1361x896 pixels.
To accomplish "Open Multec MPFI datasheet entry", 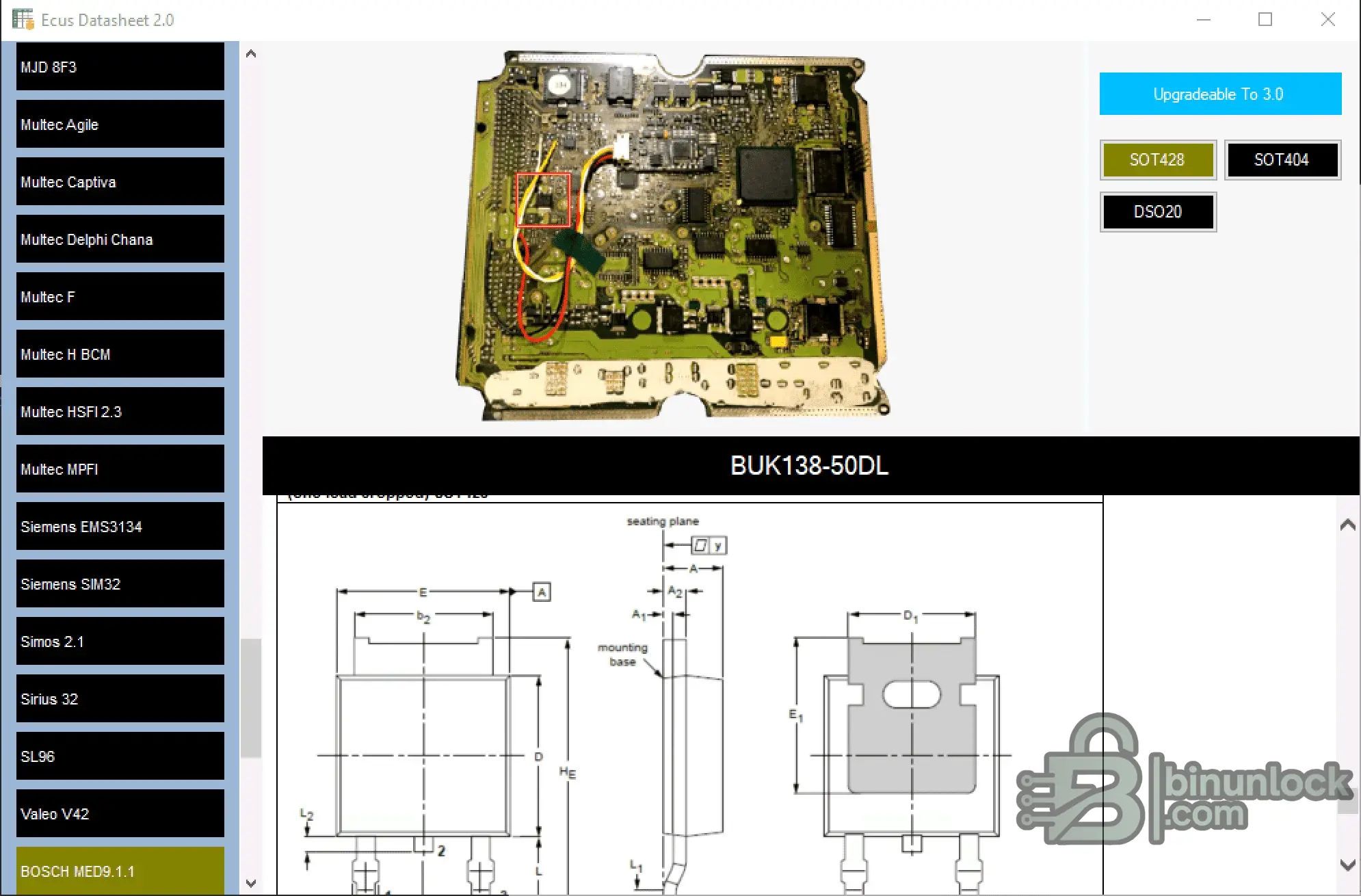I will tap(120, 469).
